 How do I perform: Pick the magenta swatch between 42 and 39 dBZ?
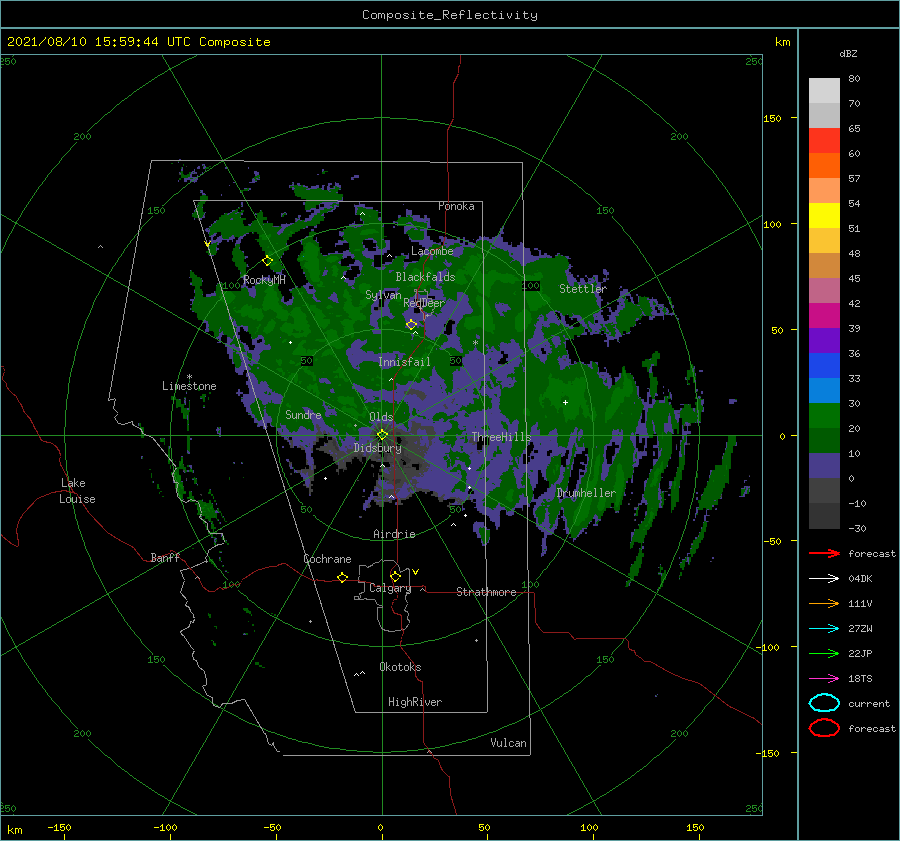point(824,315)
